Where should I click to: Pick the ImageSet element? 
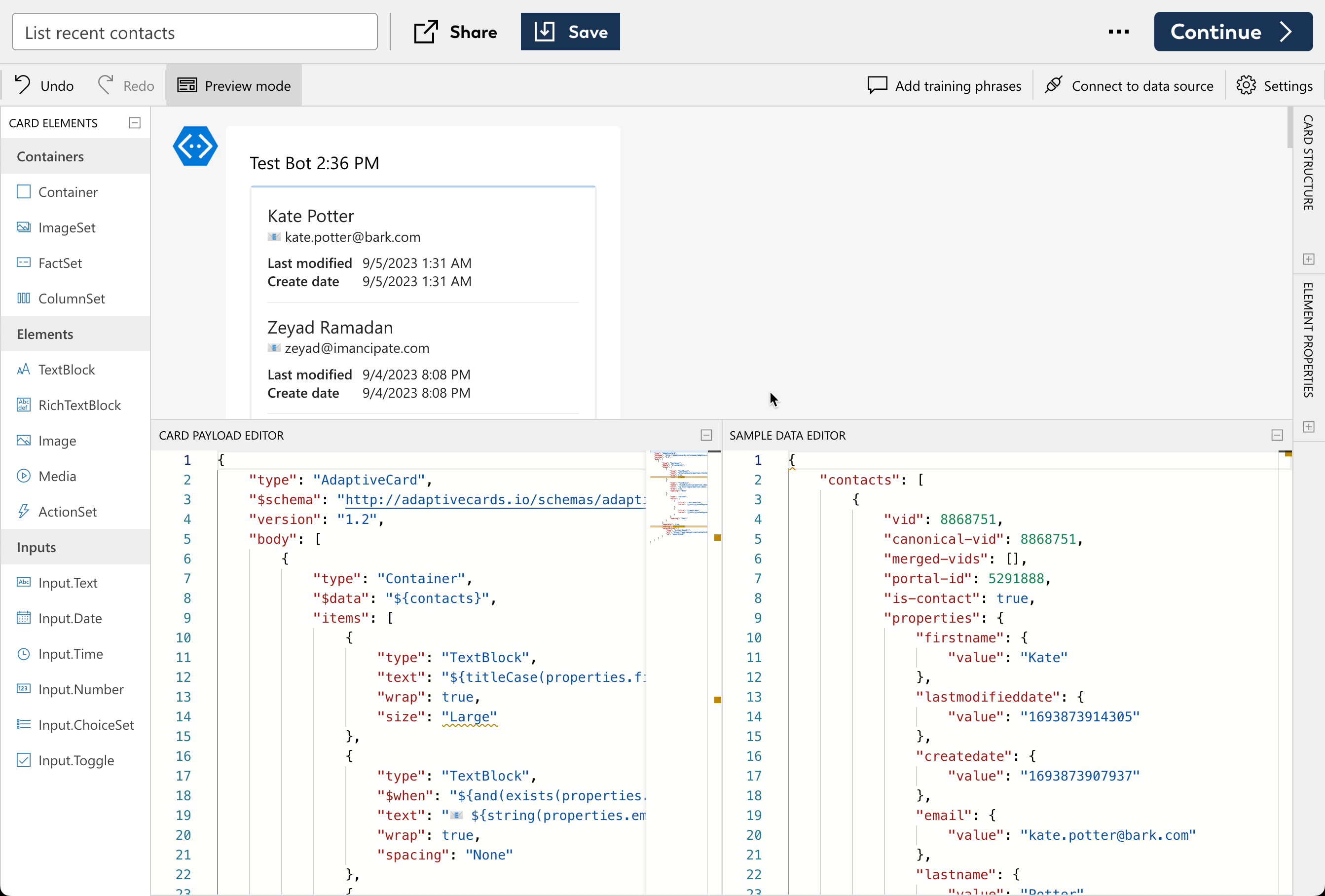tap(75, 227)
